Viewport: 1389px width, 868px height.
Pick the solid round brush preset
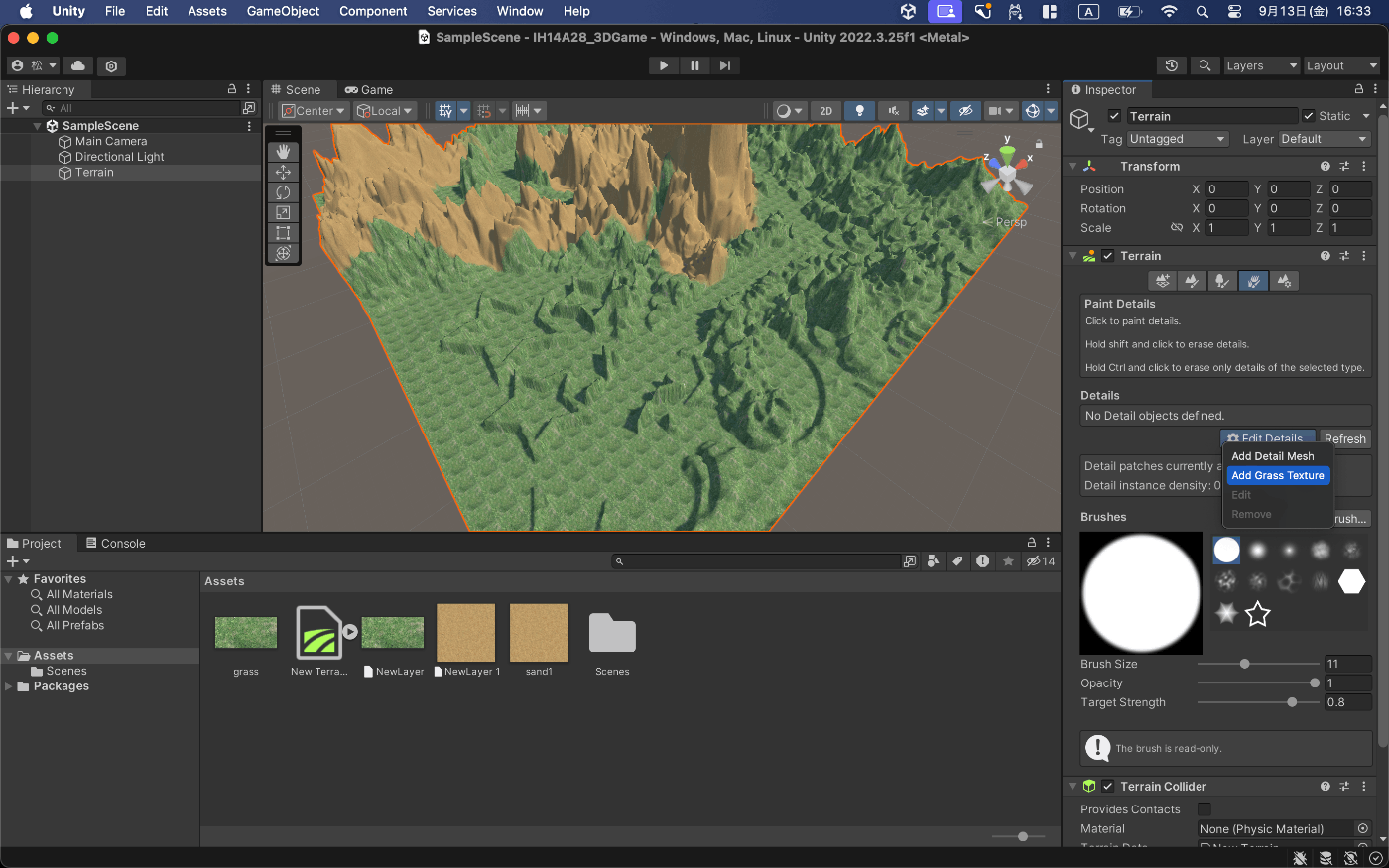(x=1227, y=550)
